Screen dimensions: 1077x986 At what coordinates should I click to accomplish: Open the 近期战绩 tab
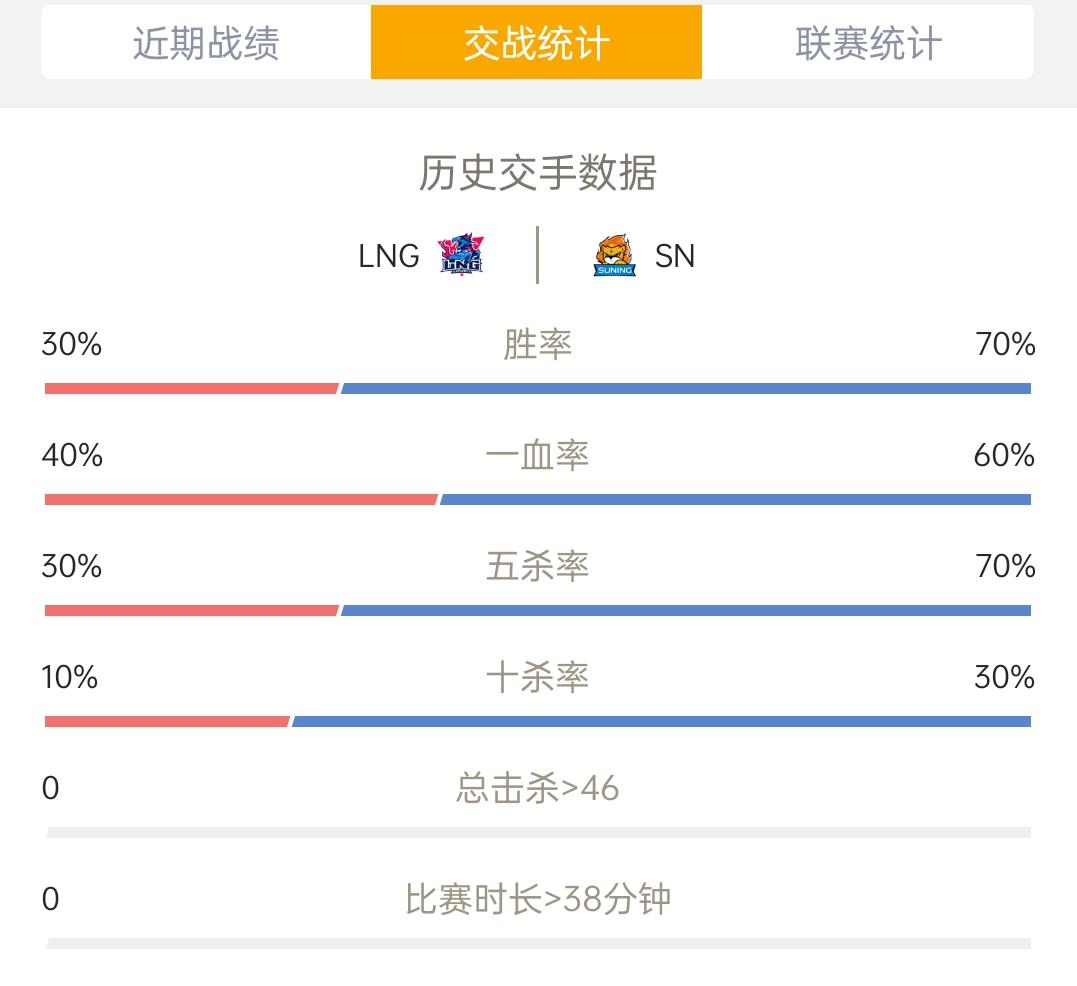point(206,43)
